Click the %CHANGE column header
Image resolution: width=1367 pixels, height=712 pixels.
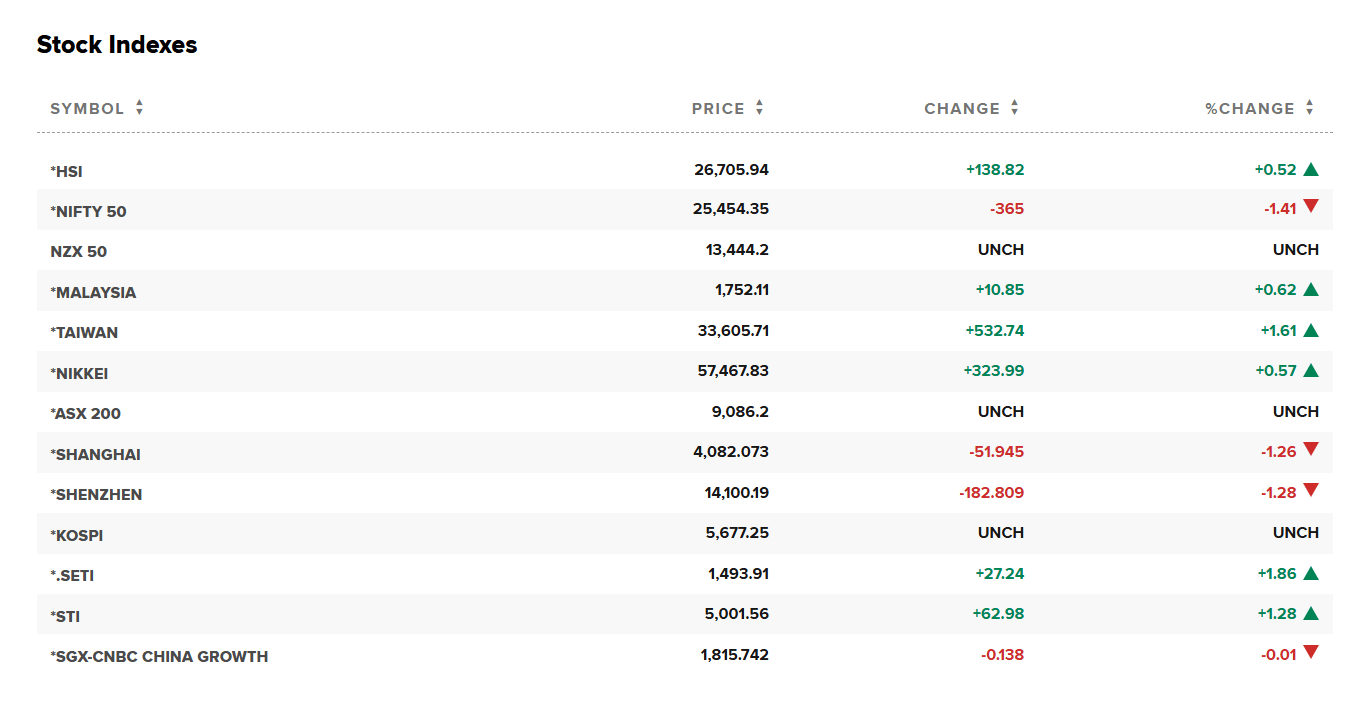point(1249,109)
